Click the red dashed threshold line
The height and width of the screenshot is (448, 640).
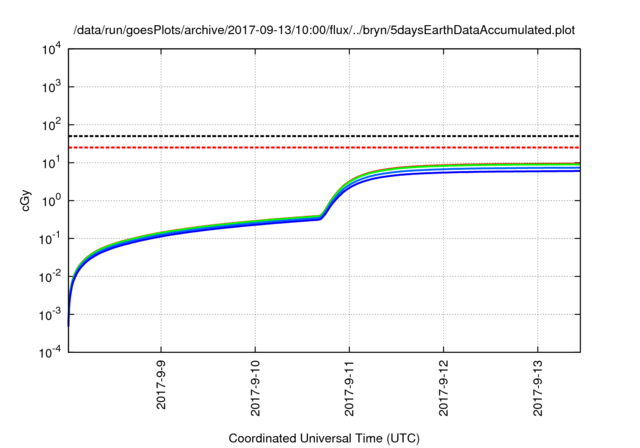pos(324,147)
